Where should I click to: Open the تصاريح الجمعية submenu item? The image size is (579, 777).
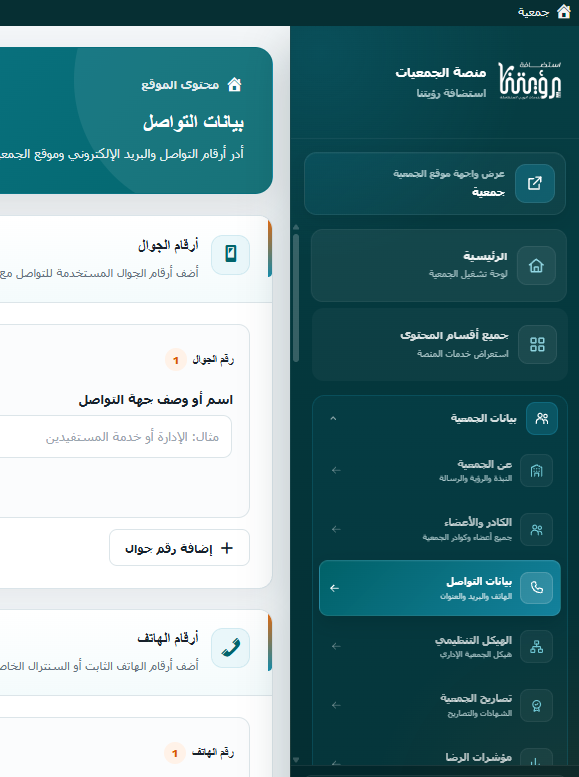440,706
